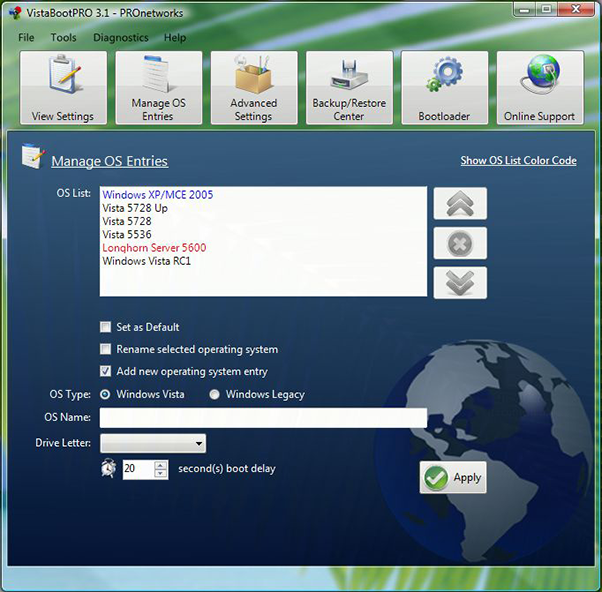Maximize the VistaBootPRO window
The width and height of the screenshot is (602, 592).
(x=546, y=10)
